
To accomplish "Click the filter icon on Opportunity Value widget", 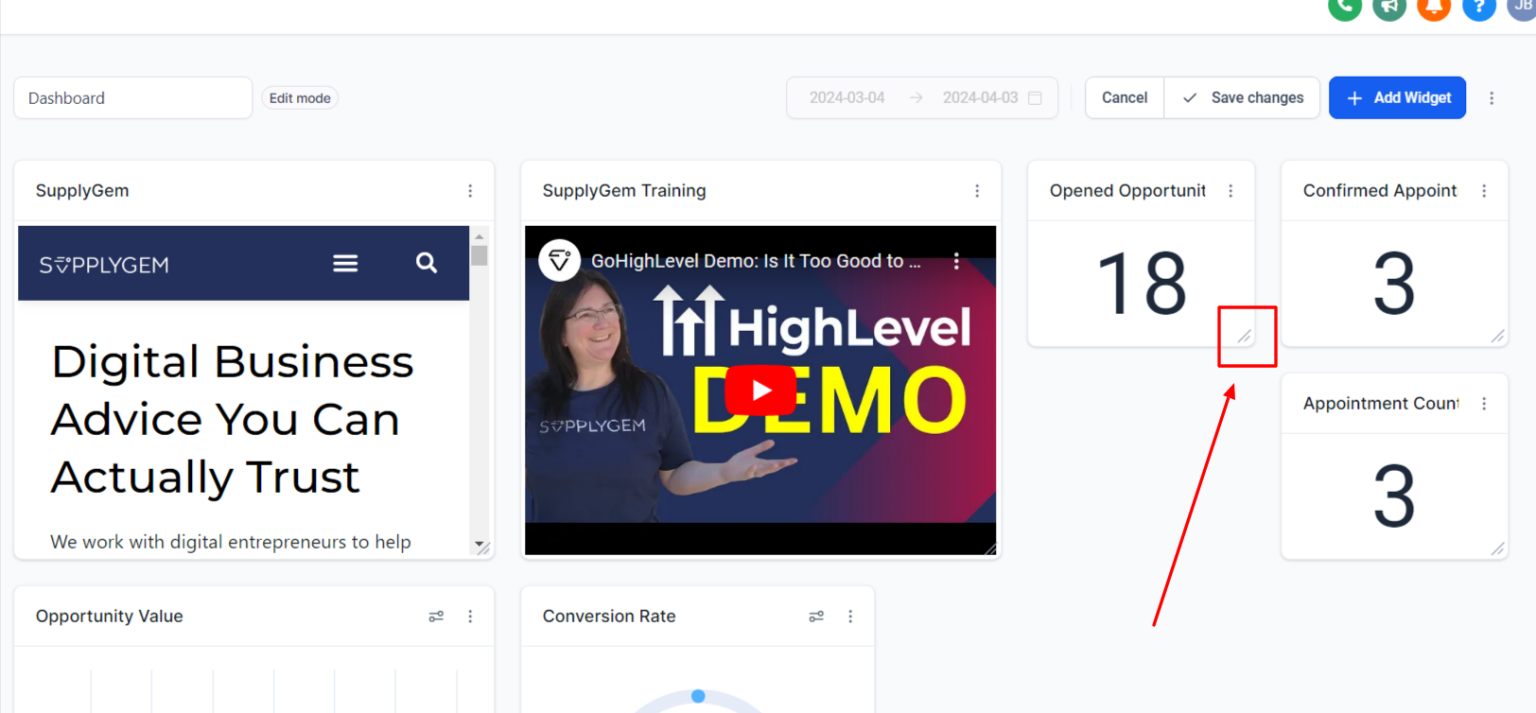I will pyautogui.click(x=436, y=616).
